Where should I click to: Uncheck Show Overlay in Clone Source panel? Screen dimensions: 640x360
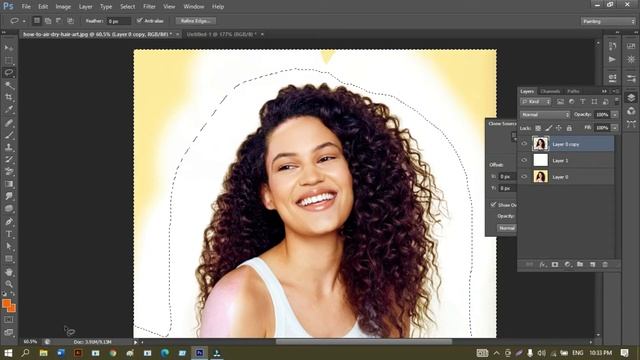coord(493,204)
